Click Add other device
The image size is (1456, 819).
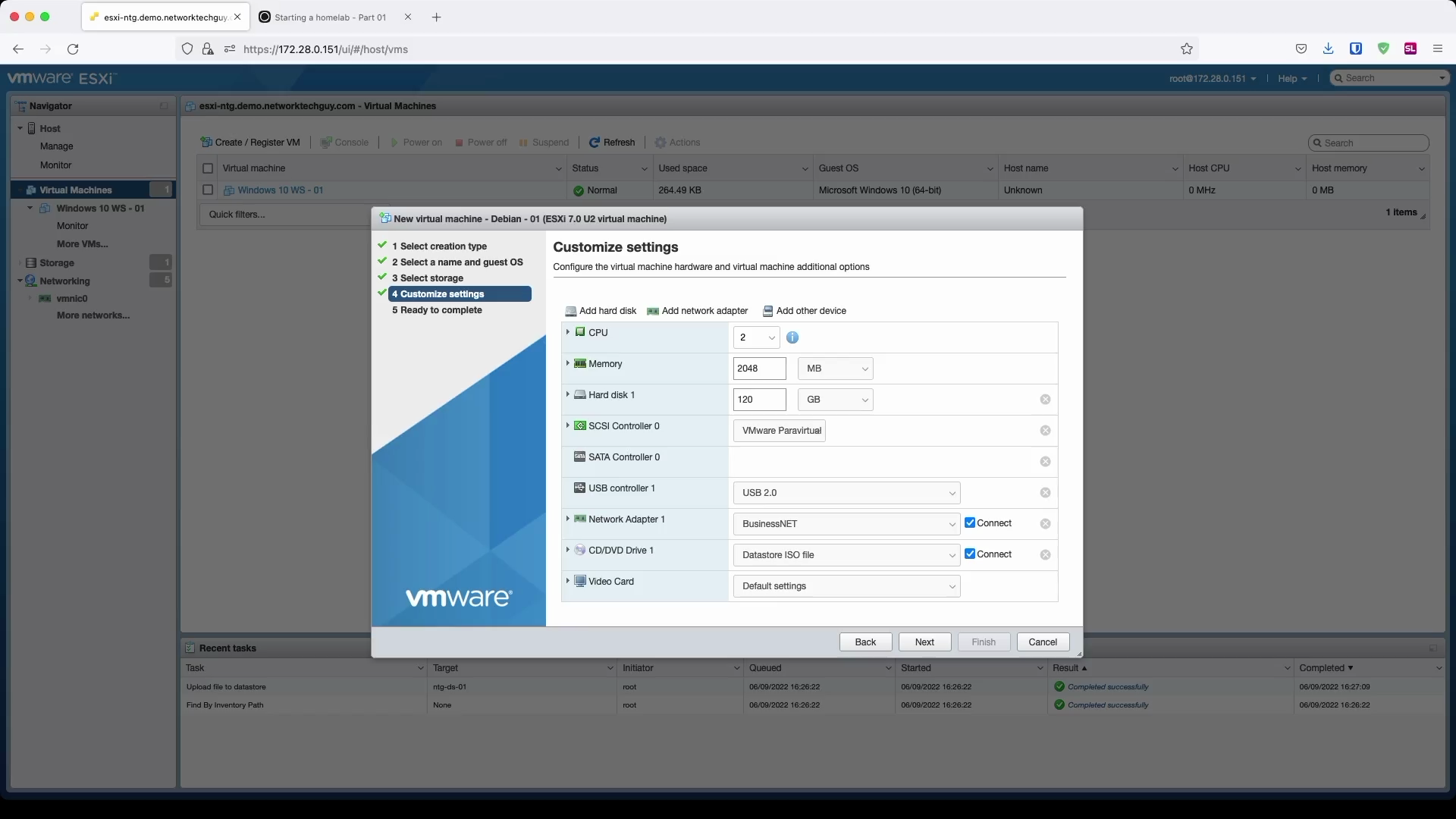pyautogui.click(x=804, y=311)
